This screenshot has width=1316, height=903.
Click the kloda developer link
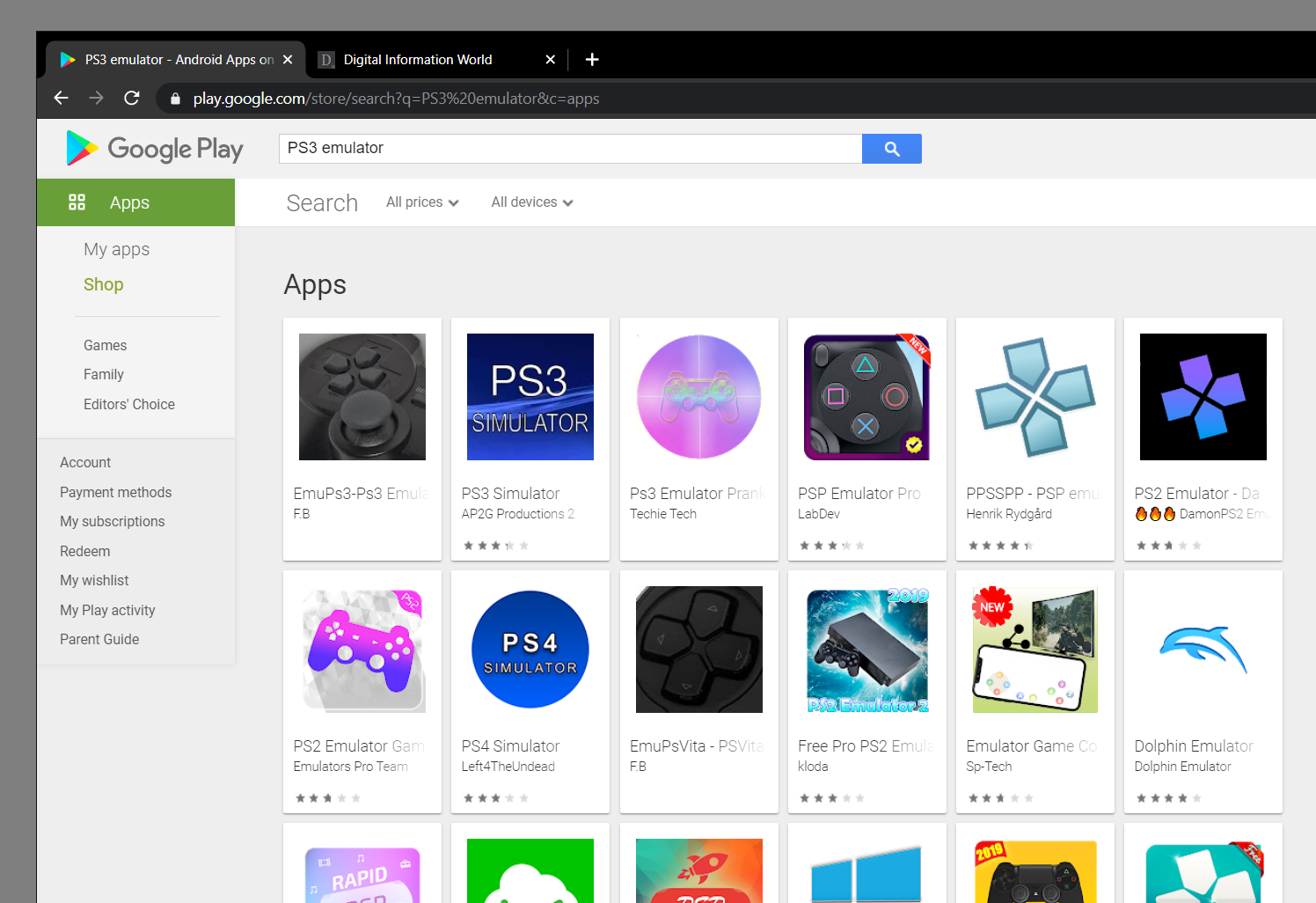(x=813, y=767)
